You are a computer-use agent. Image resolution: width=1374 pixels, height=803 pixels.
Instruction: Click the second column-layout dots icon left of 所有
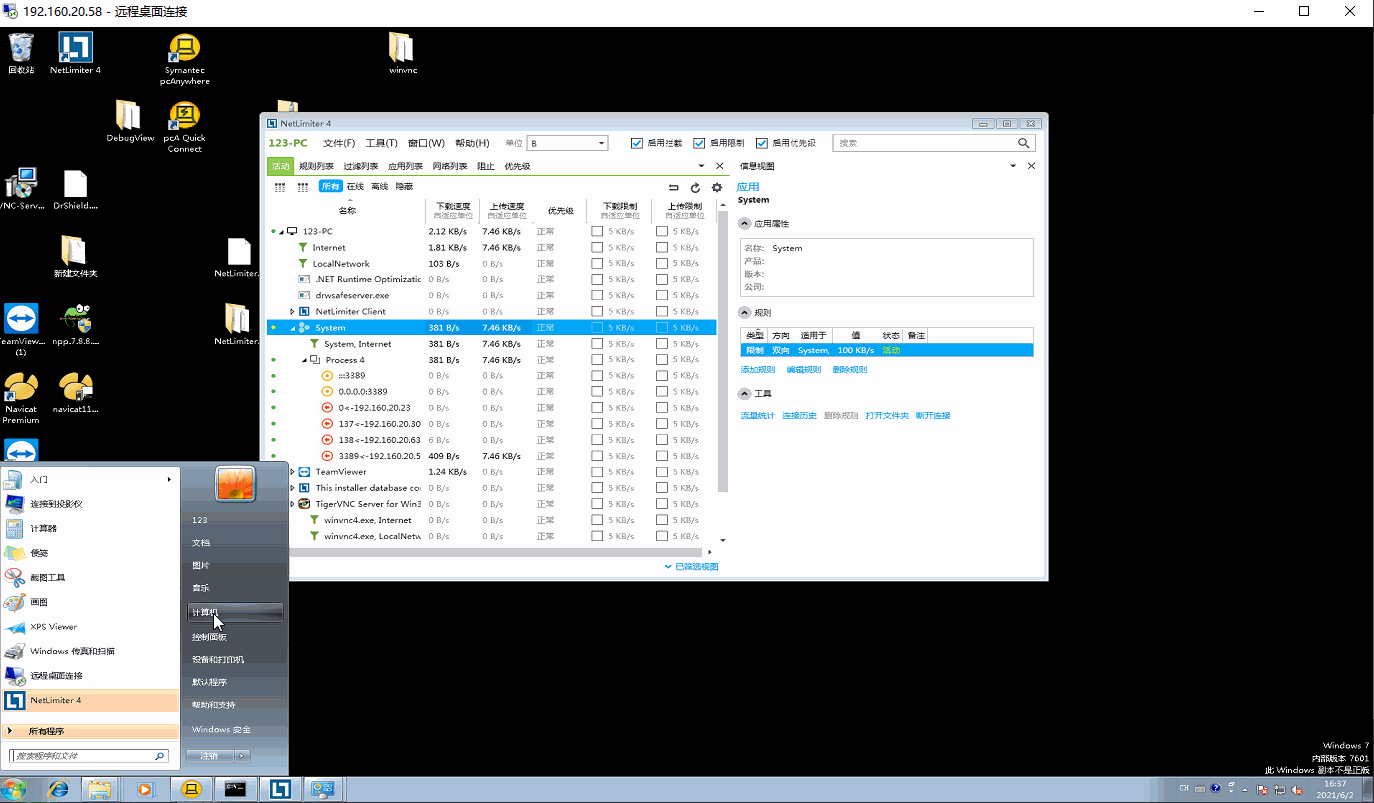point(302,187)
